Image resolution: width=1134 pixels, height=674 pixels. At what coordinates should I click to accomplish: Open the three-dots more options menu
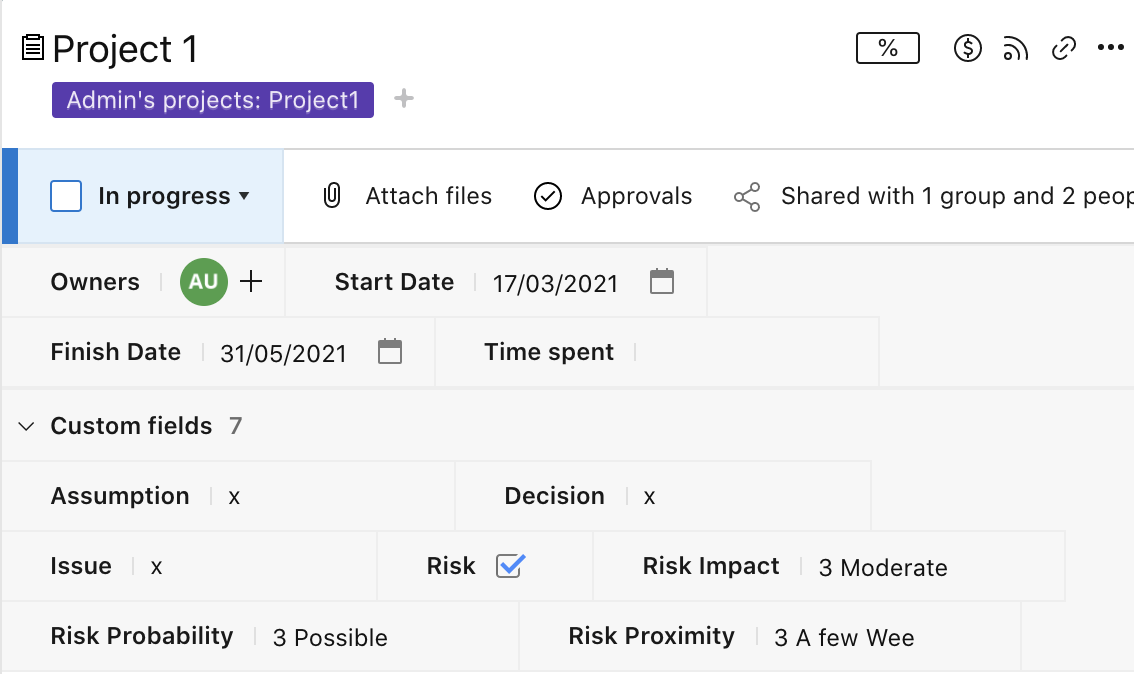(x=1111, y=48)
